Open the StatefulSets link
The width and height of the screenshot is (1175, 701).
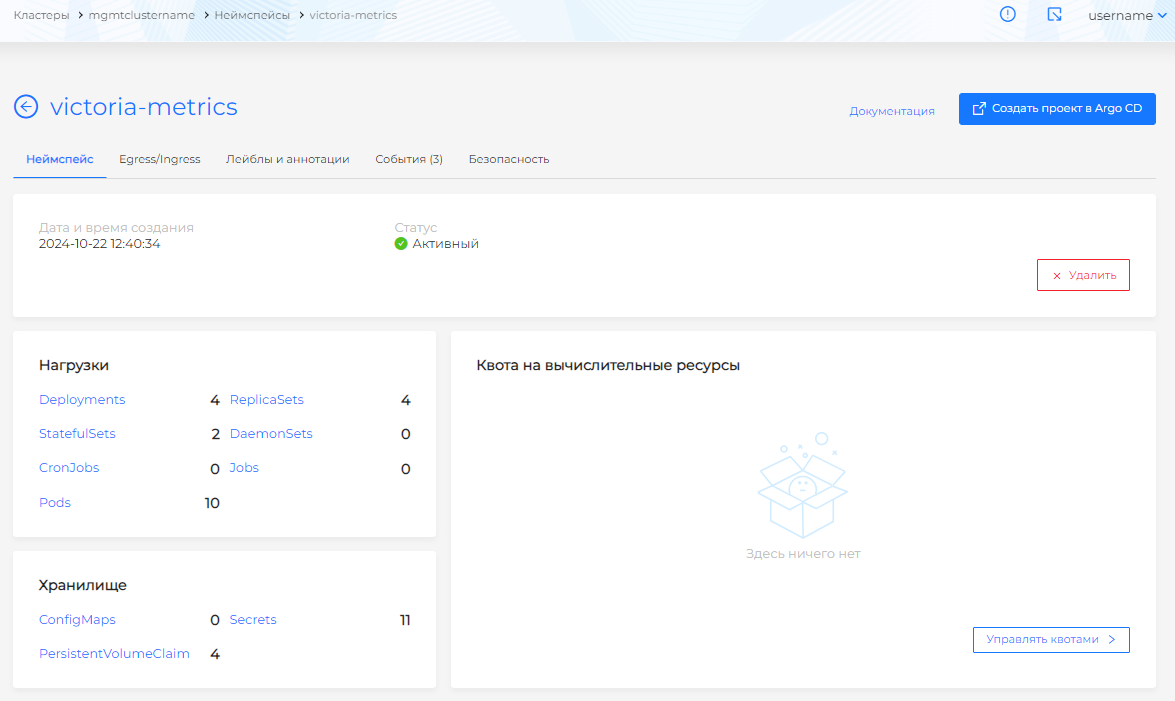[x=77, y=434]
